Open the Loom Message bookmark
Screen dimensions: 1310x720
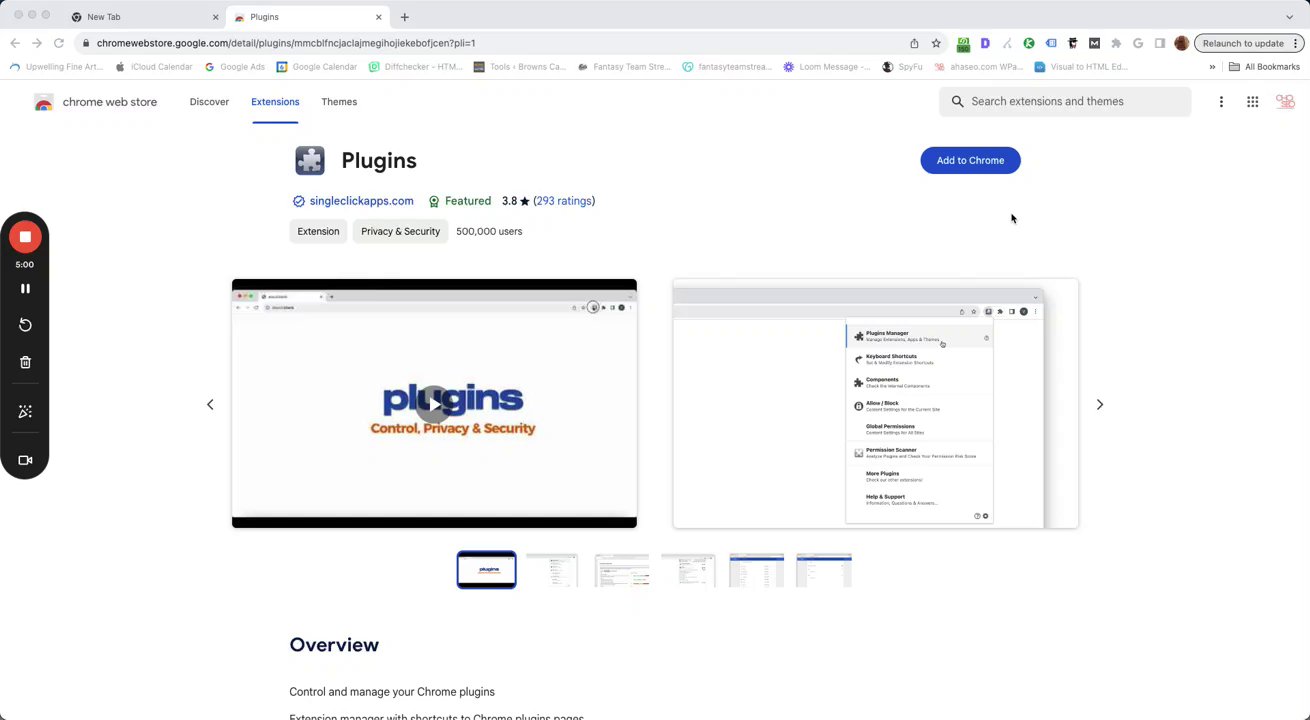pos(827,67)
